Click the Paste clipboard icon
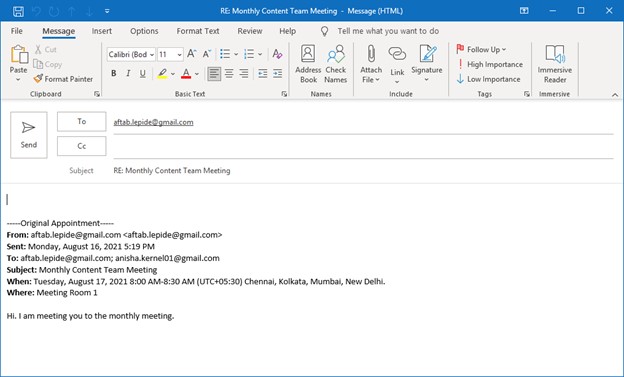Screen dimensions: 624x377 [19, 55]
